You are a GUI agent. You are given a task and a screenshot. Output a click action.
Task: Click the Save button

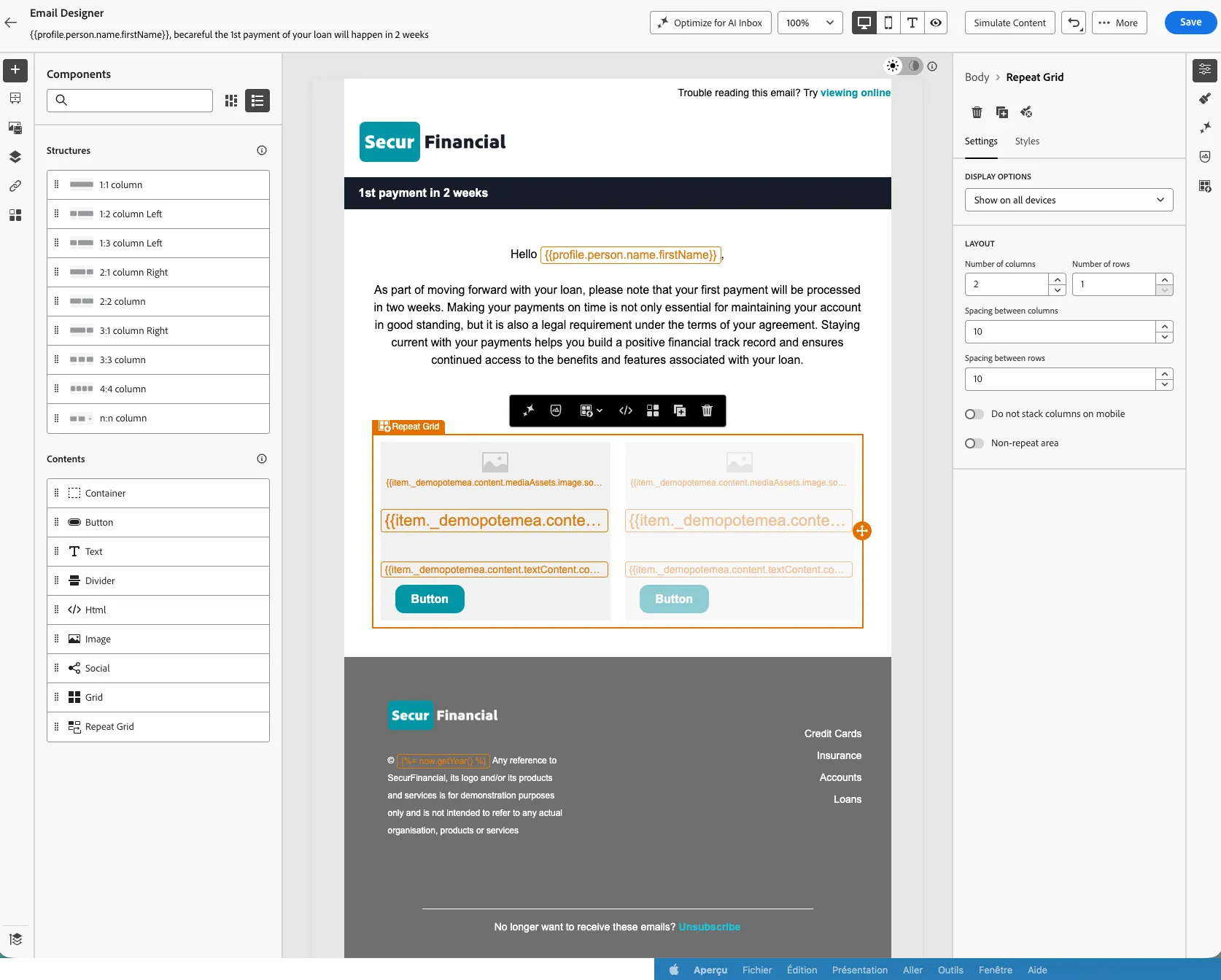[x=1190, y=23]
